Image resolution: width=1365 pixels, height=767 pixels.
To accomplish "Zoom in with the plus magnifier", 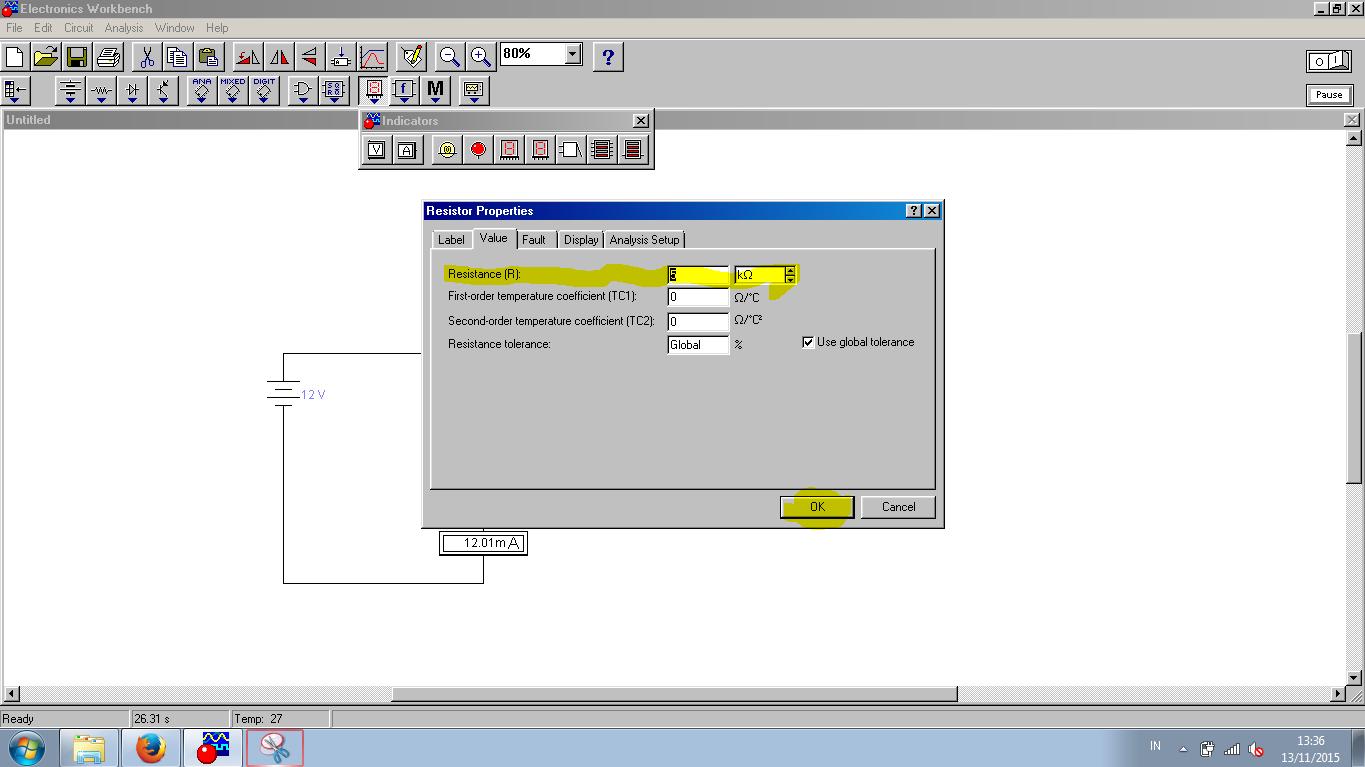I will (481, 56).
